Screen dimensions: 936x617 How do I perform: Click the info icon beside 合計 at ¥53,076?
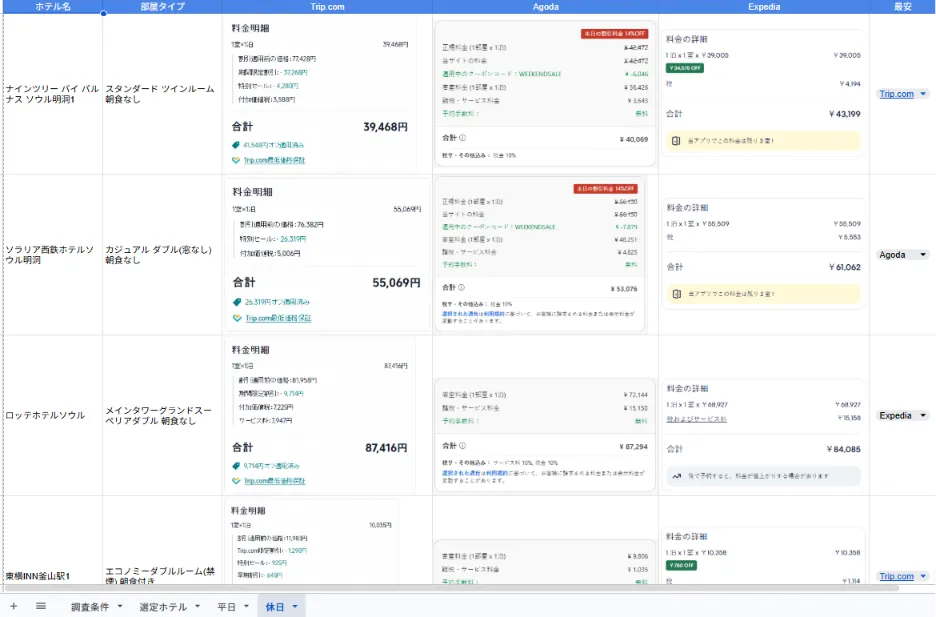461,288
